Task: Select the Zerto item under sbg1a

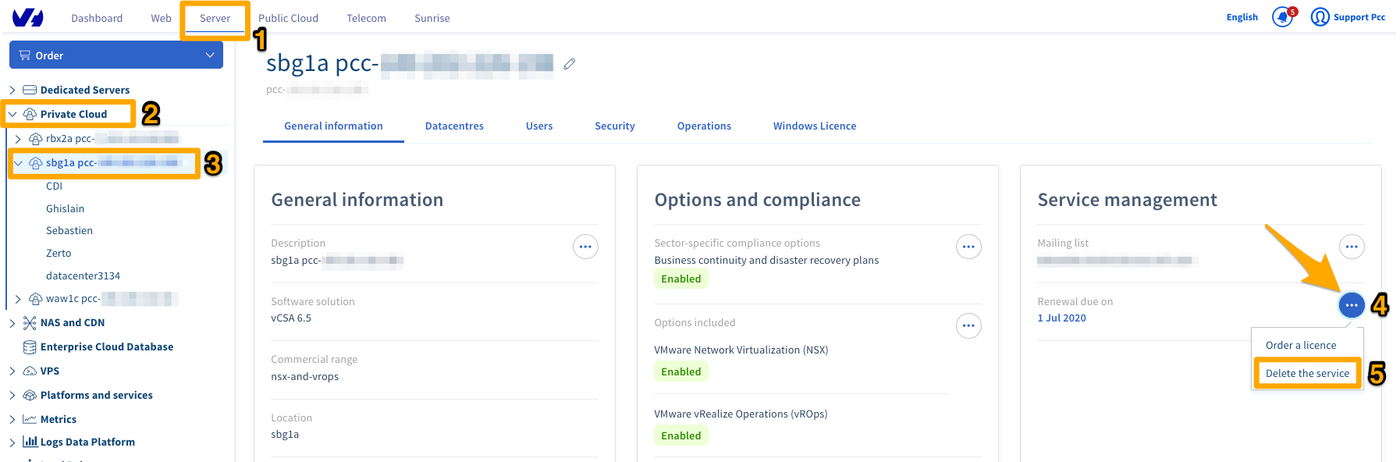Action: tap(59, 253)
